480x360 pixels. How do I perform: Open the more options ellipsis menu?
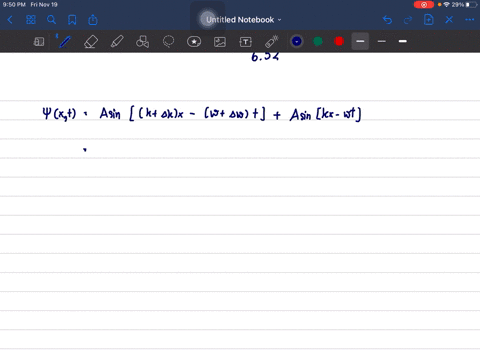[469, 20]
